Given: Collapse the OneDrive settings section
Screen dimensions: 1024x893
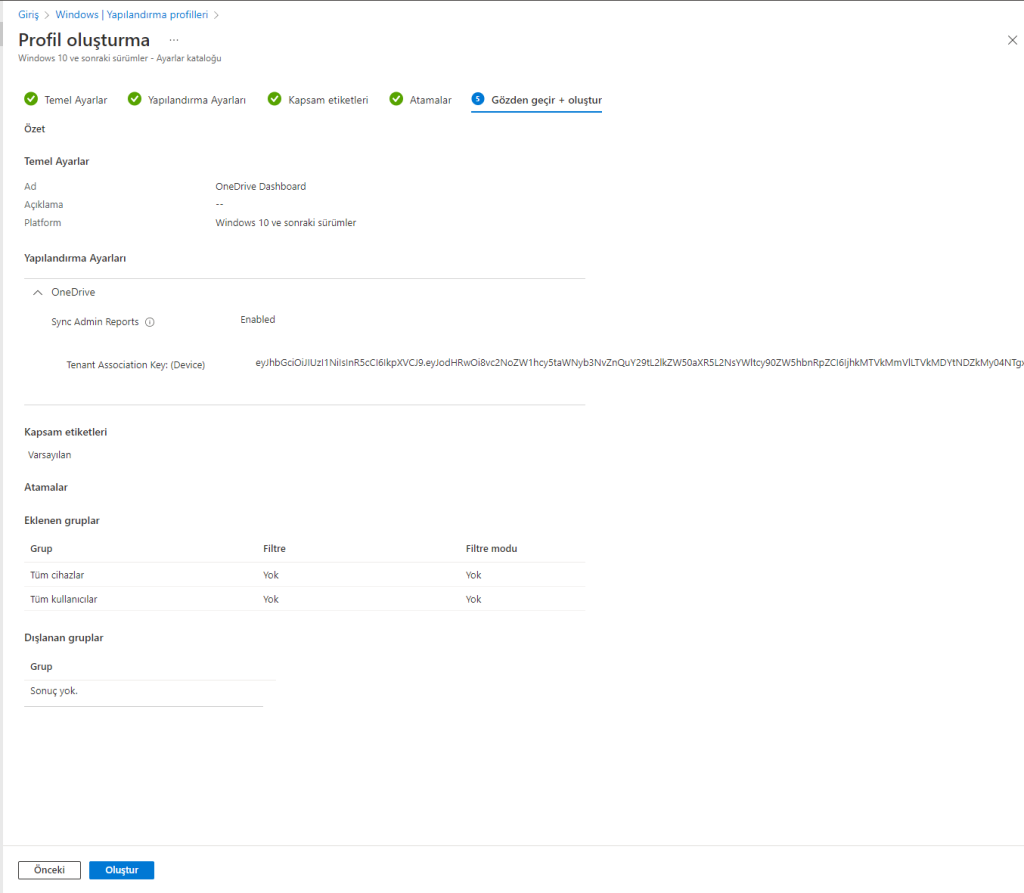Looking at the screenshot, I should [x=38, y=292].
